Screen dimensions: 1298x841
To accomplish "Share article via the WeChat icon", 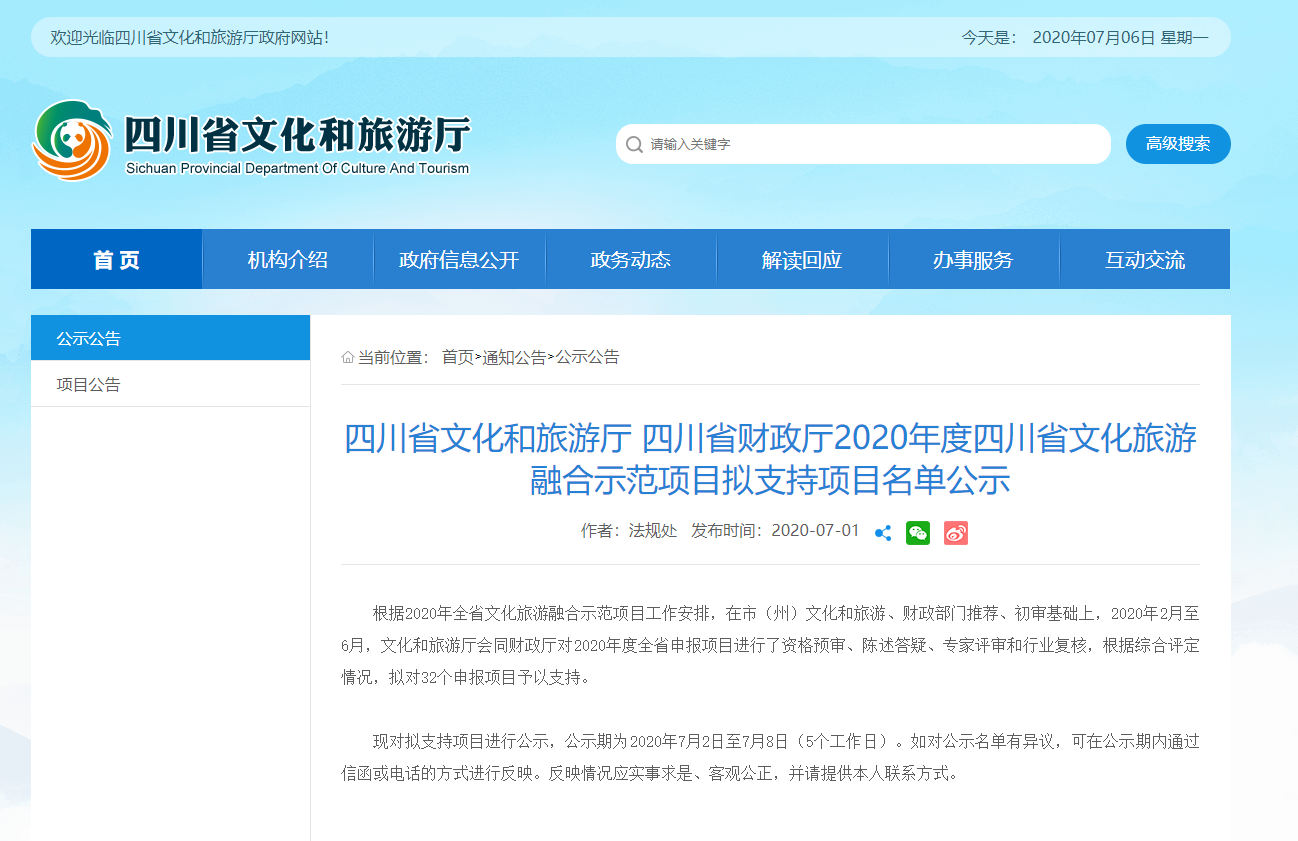I will point(918,533).
